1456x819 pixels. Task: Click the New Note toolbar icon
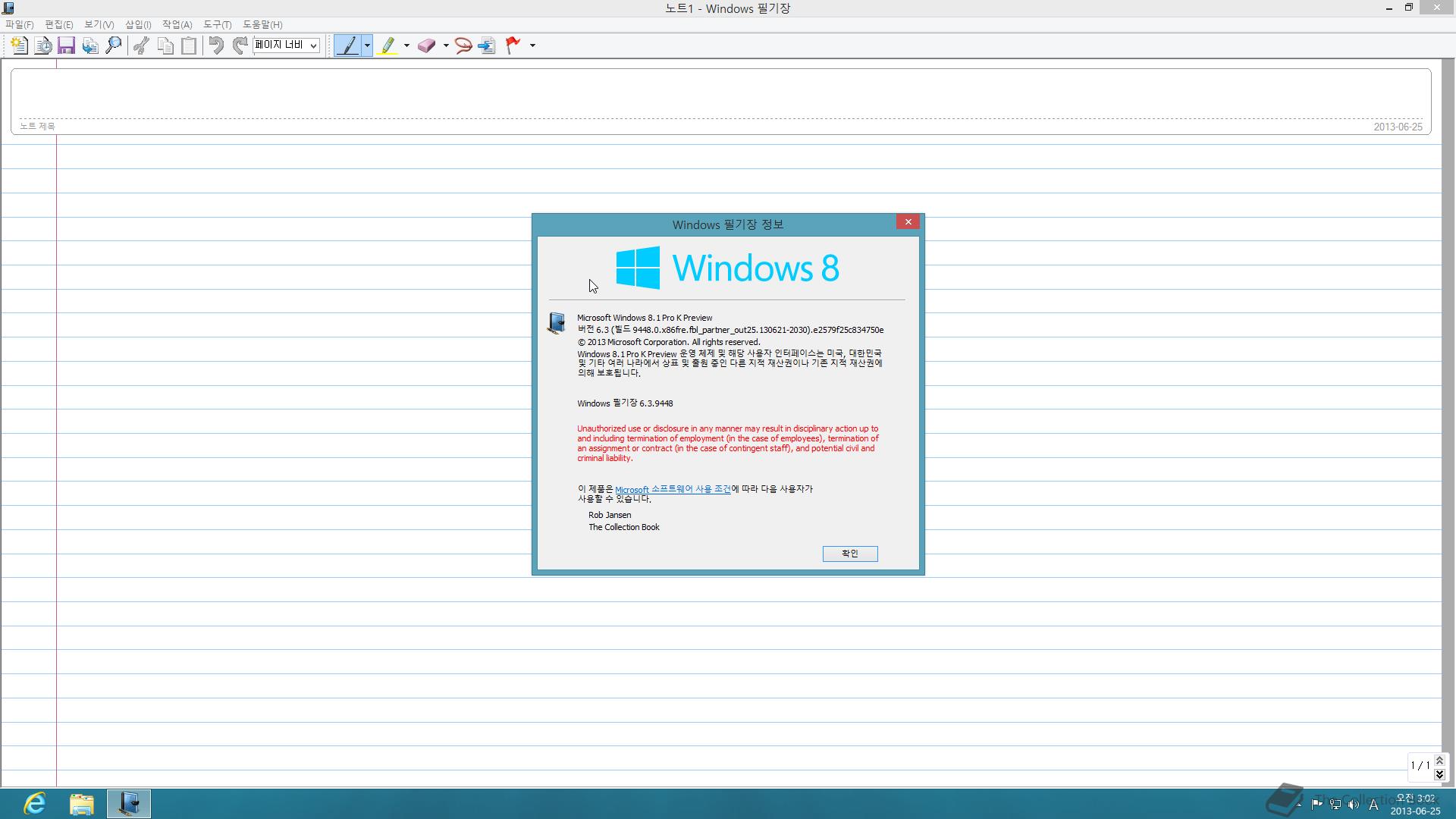click(19, 45)
